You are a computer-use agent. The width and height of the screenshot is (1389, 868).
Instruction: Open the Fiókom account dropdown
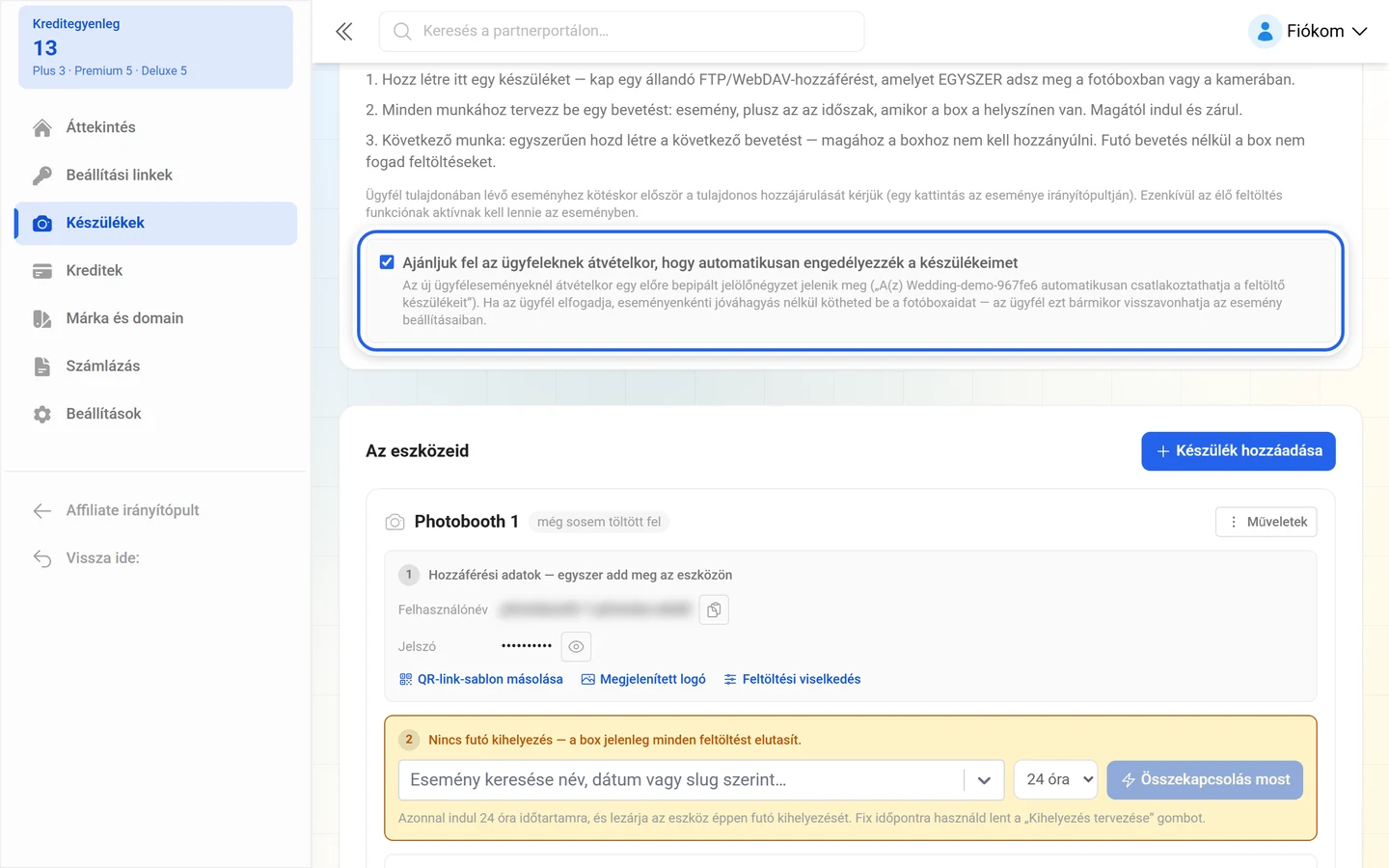(1308, 31)
